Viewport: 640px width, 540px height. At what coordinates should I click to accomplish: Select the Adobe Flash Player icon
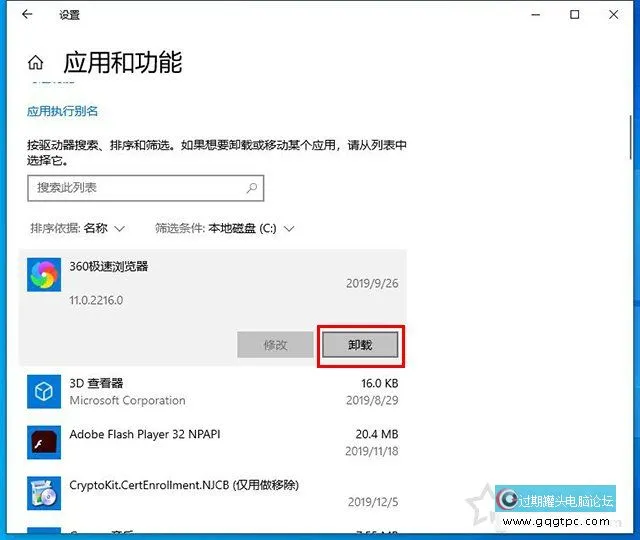tap(44, 442)
